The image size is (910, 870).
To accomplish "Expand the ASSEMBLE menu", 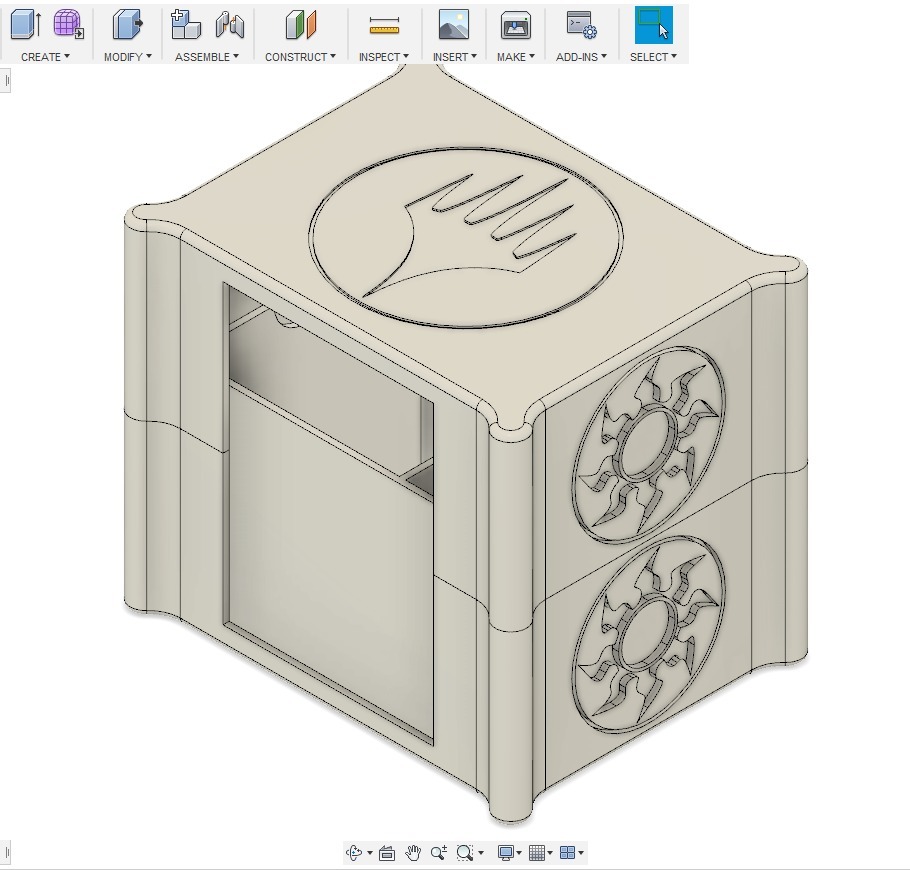I will click(206, 57).
